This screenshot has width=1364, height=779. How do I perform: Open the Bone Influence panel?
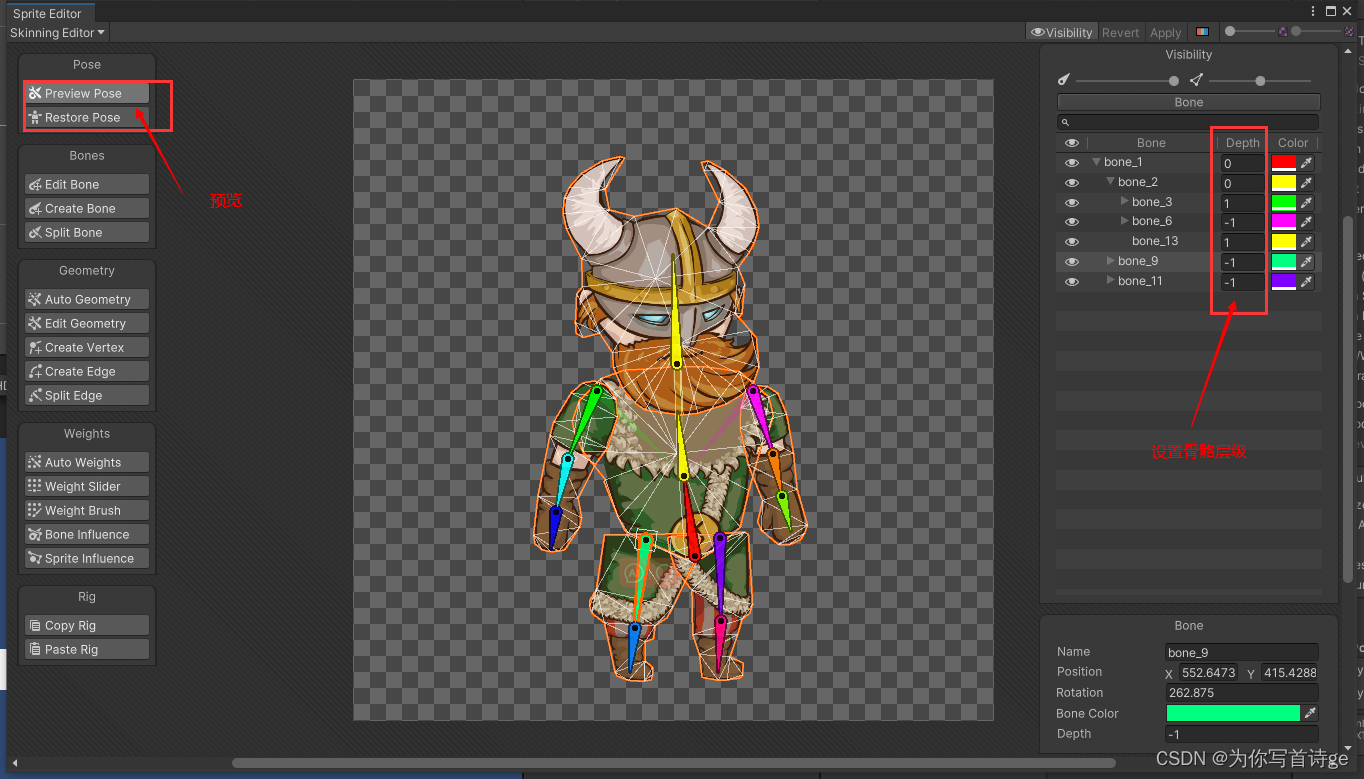(x=87, y=534)
